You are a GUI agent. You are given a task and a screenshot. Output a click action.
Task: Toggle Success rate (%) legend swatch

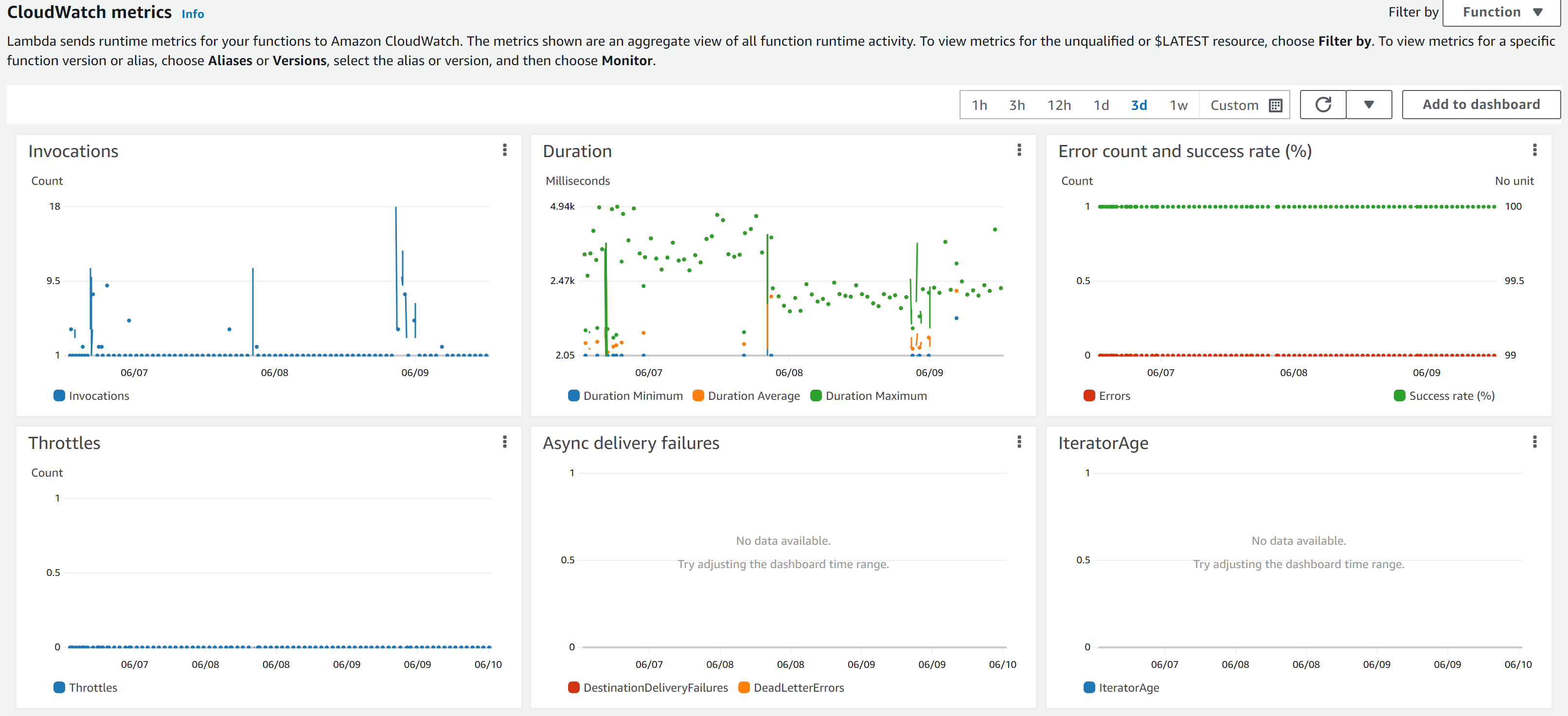[x=1399, y=396]
